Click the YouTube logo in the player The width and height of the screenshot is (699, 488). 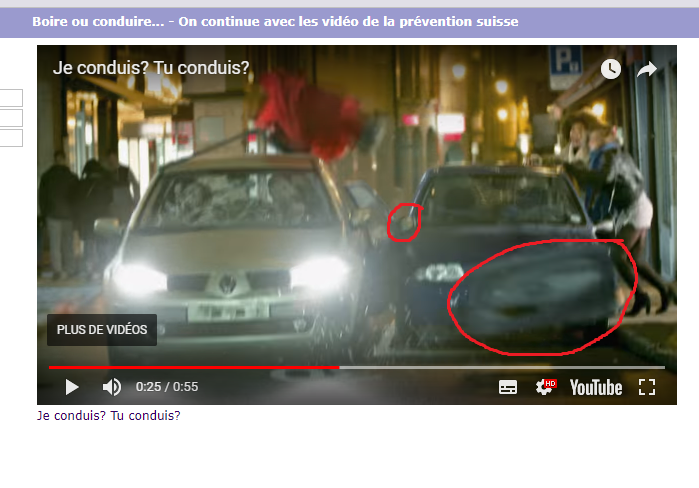point(596,387)
